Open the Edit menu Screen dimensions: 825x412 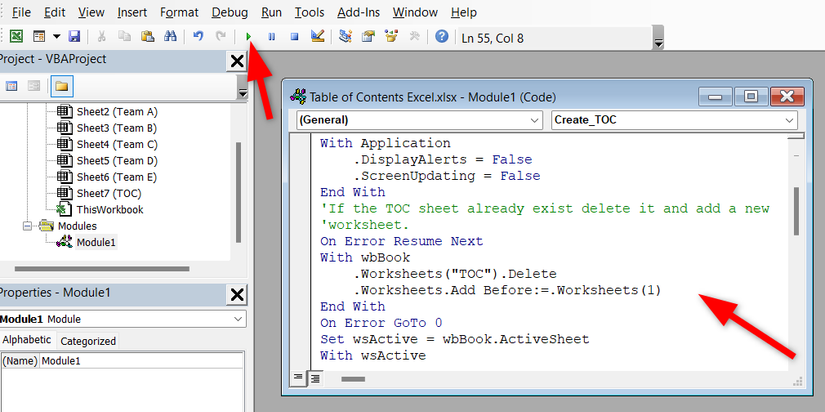pos(54,12)
